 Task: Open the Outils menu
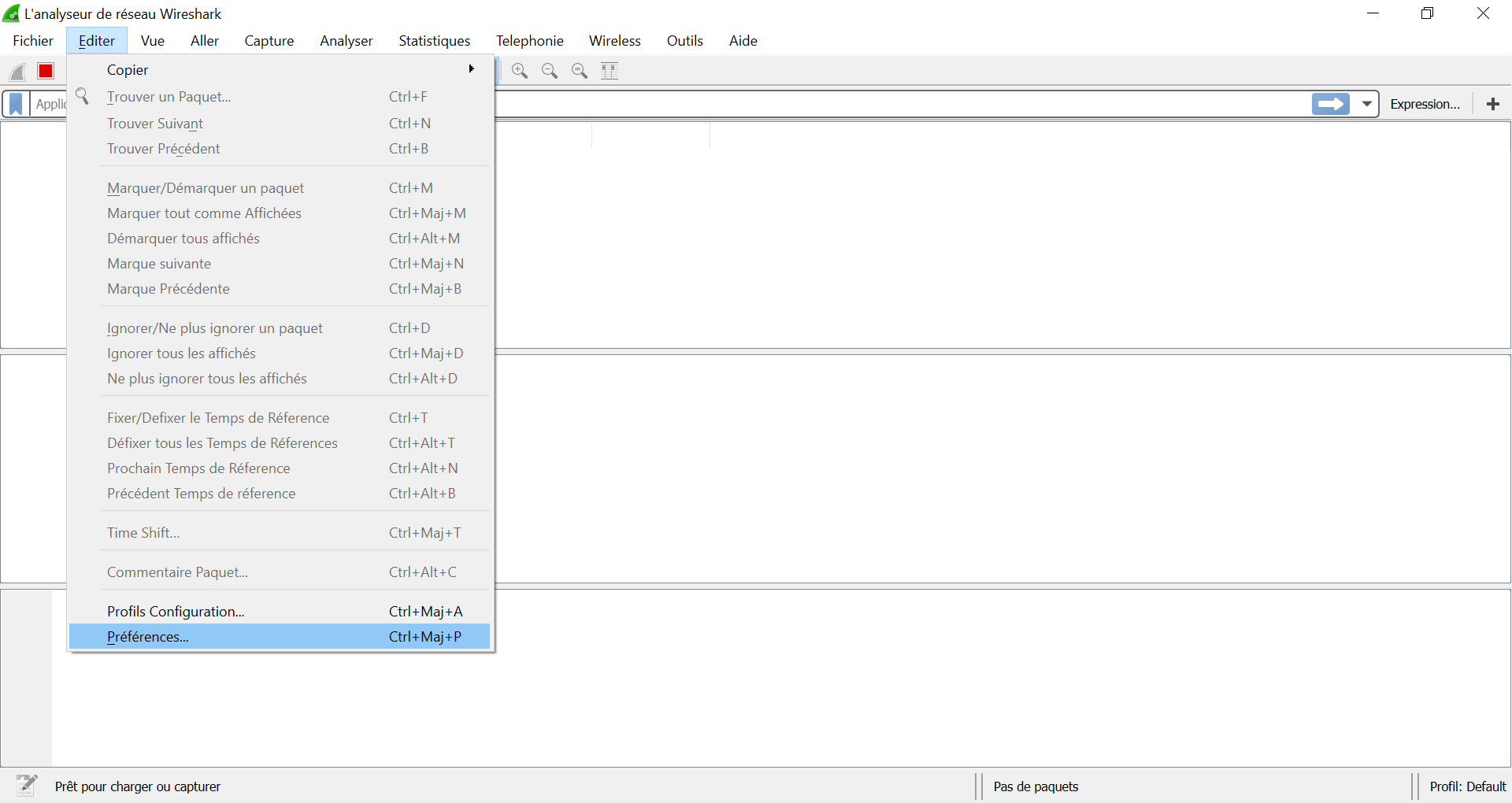[685, 41]
